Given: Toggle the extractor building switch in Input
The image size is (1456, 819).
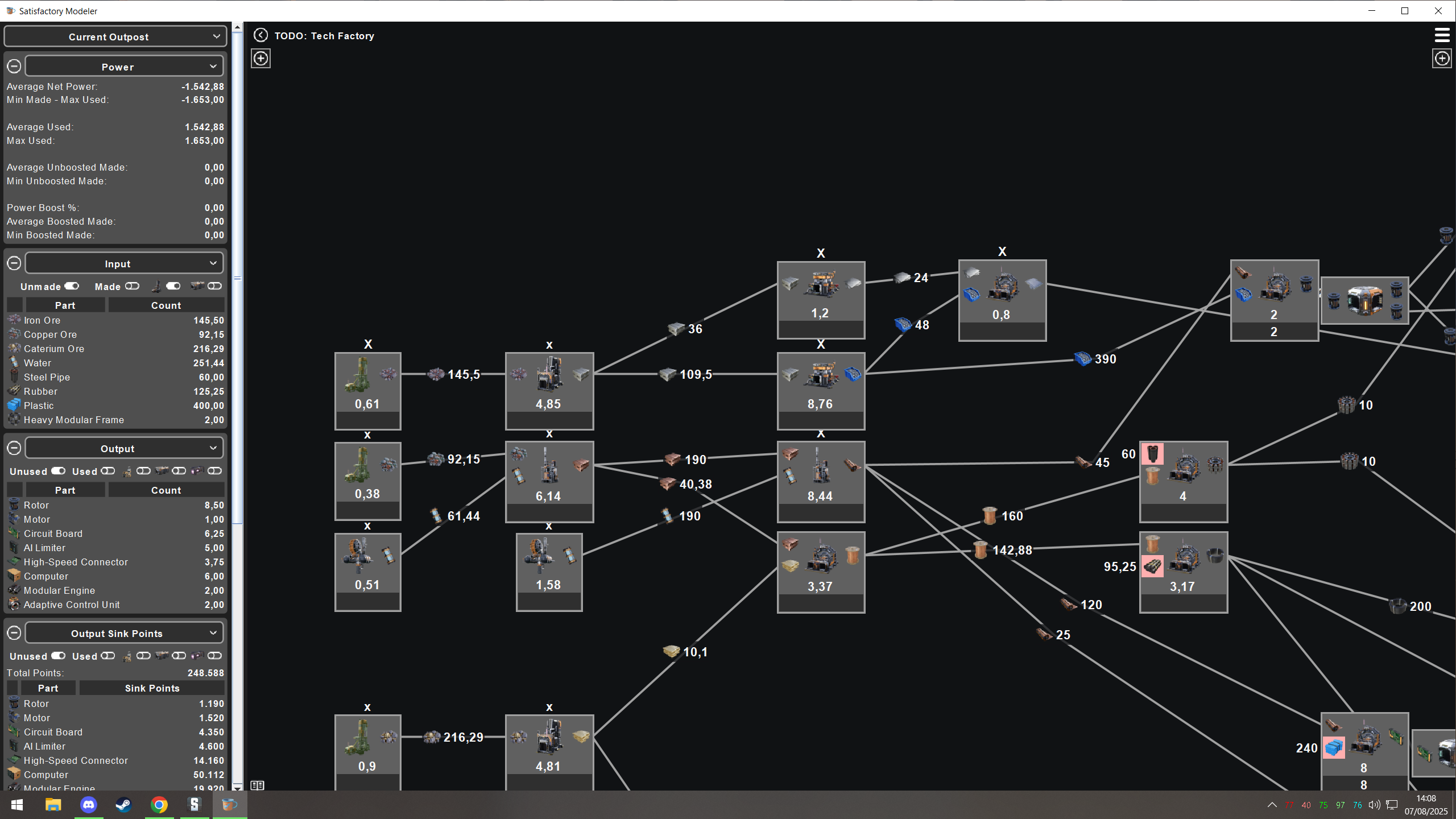Looking at the screenshot, I should coord(173,286).
